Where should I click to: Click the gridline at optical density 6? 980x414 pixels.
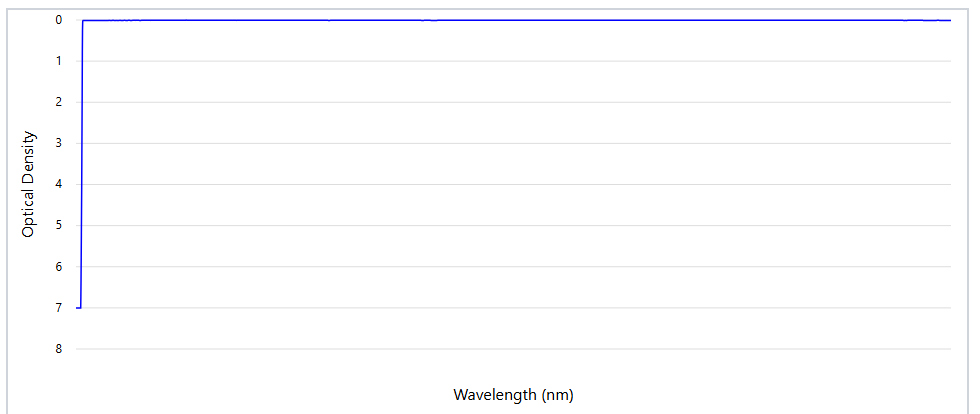coord(513,266)
